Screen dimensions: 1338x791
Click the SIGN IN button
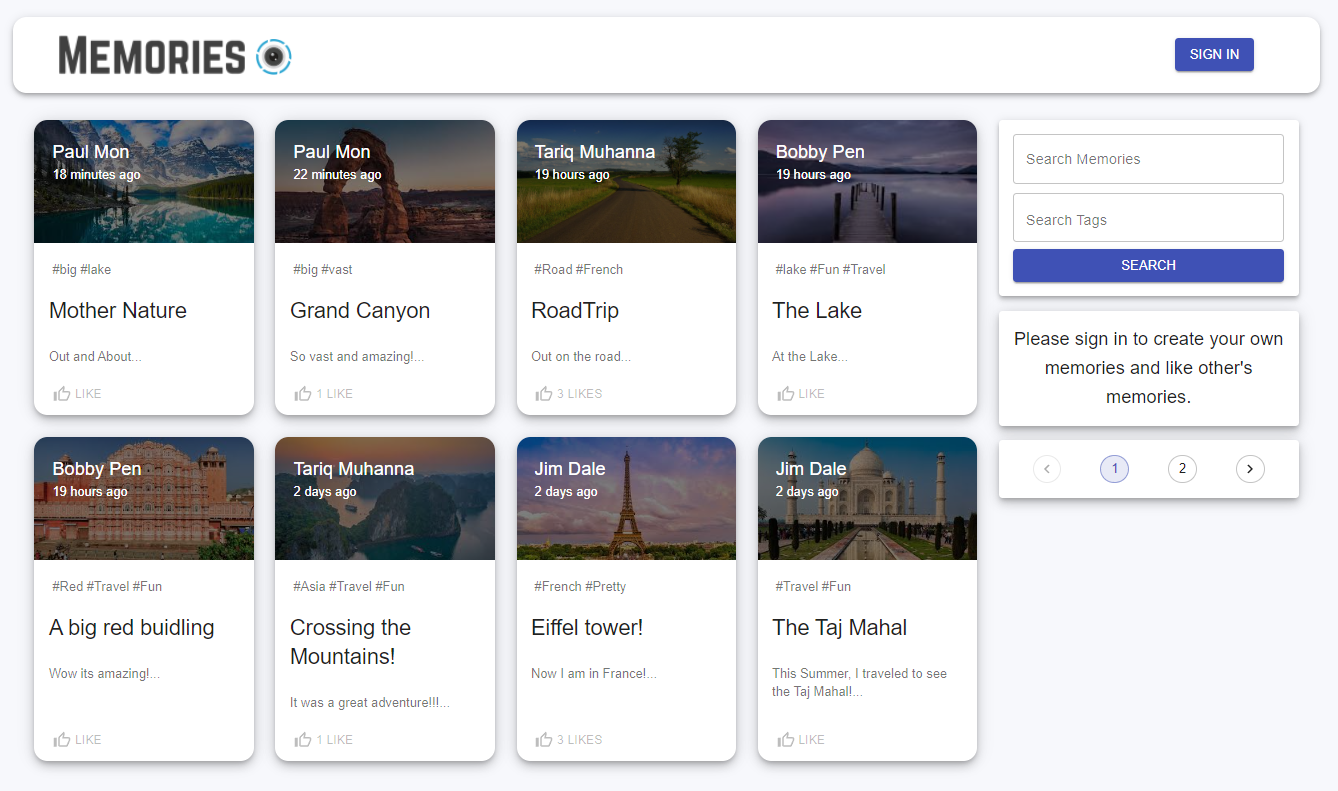pos(1214,54)
